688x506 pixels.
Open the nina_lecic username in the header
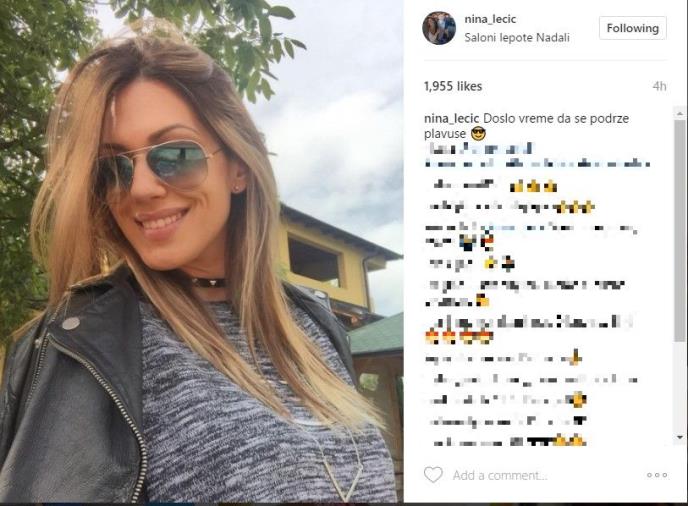(490, 19)
